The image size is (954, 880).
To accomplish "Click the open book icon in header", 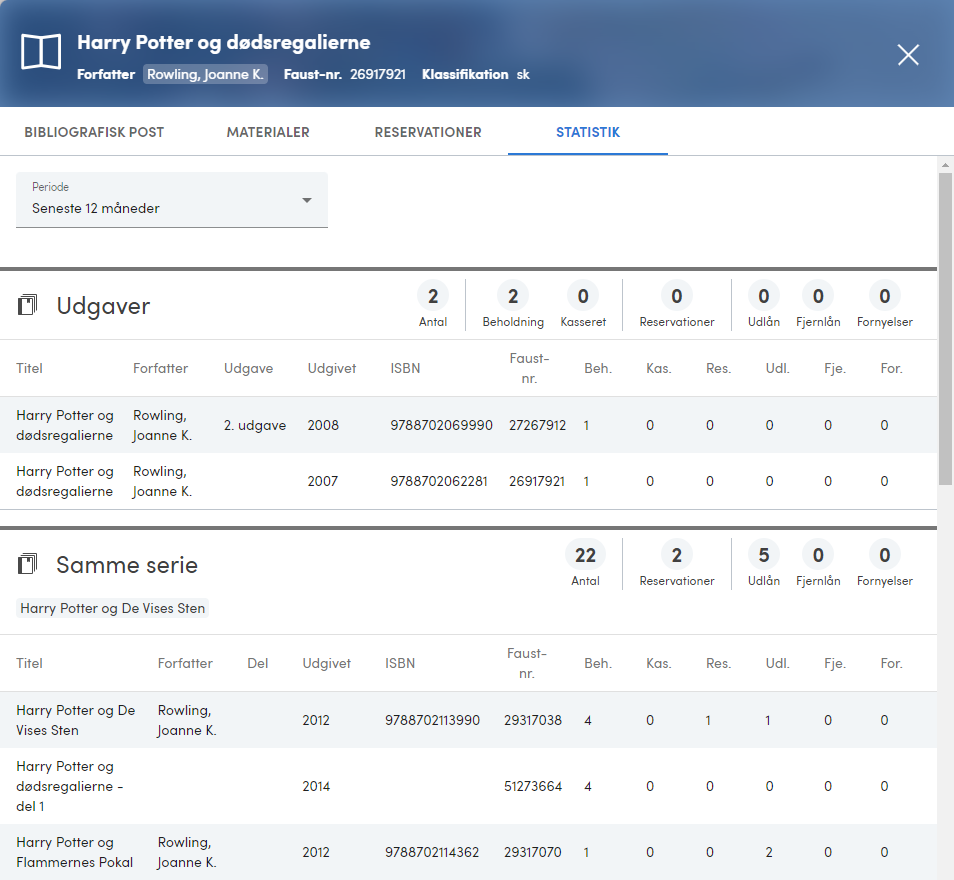I will [41, 52].
